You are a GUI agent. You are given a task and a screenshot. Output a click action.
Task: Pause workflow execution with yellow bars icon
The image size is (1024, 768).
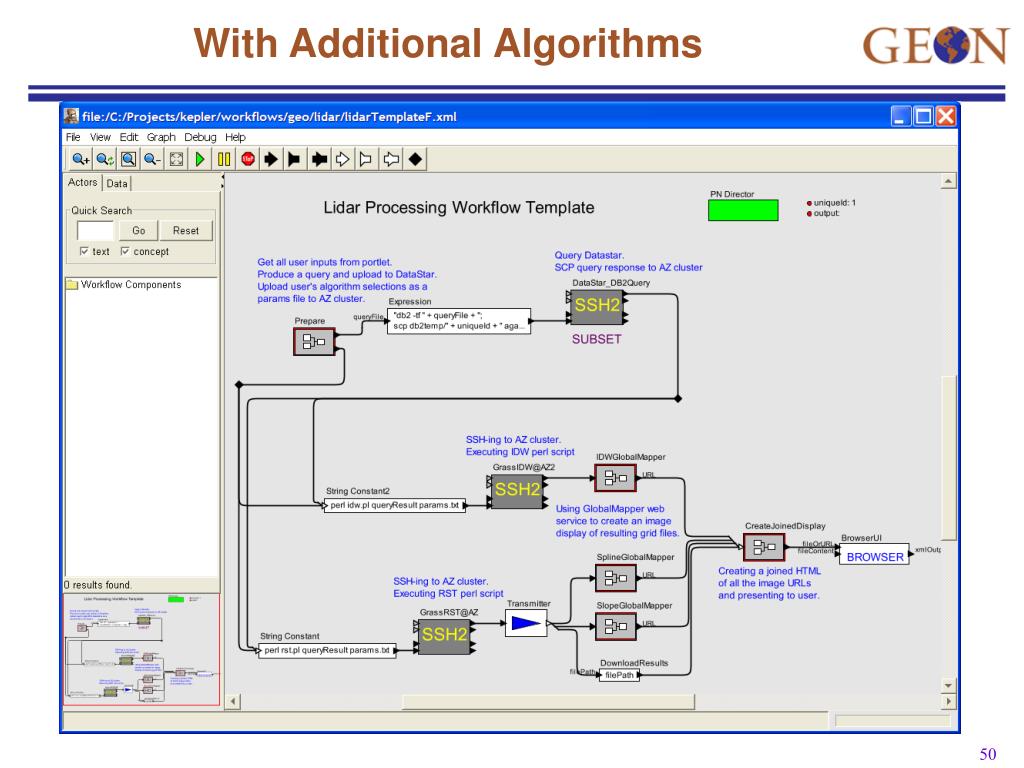pos(224,159)
